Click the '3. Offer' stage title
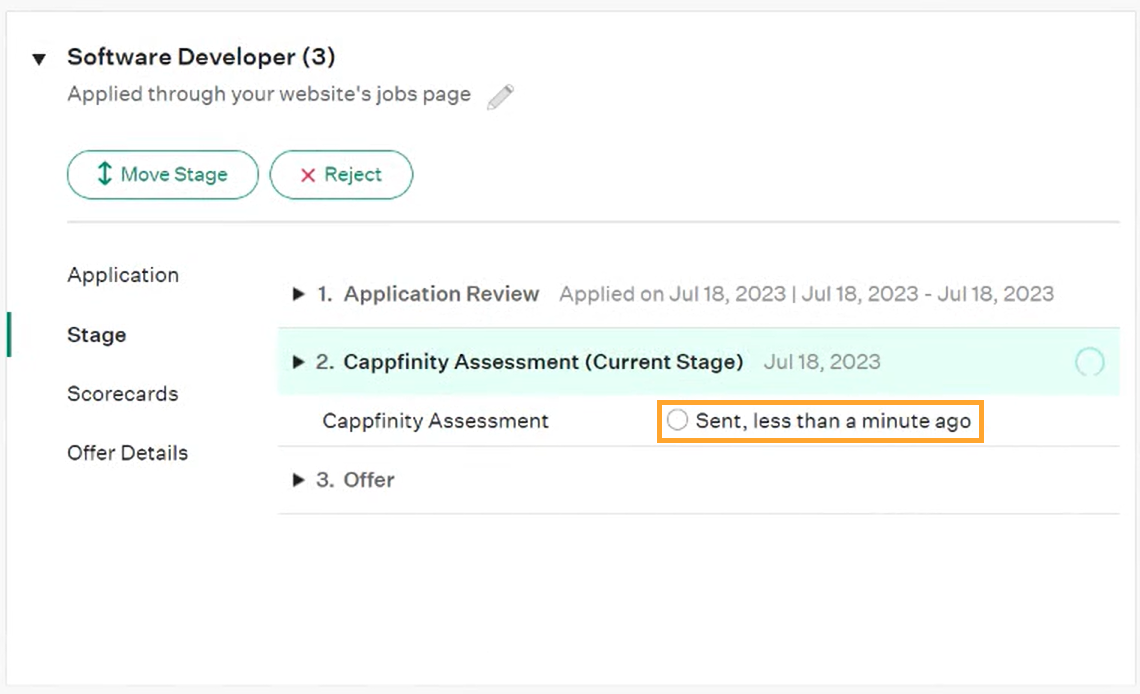 tap(356, 480)
